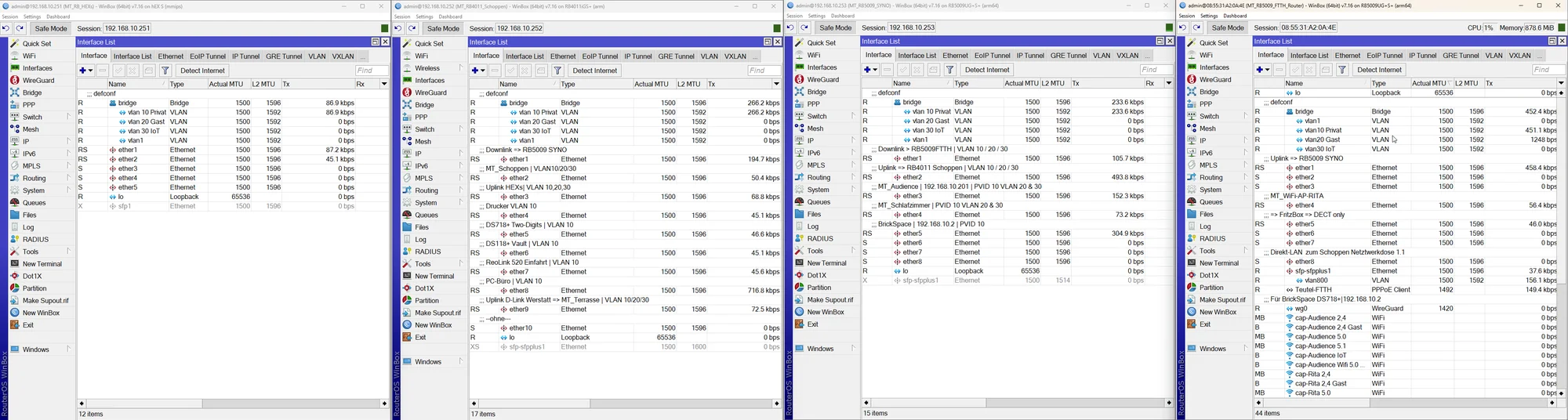Click filter funnel icon in HEXs 10.251 window
1568x420 pixels.
[x=165, y=71]
